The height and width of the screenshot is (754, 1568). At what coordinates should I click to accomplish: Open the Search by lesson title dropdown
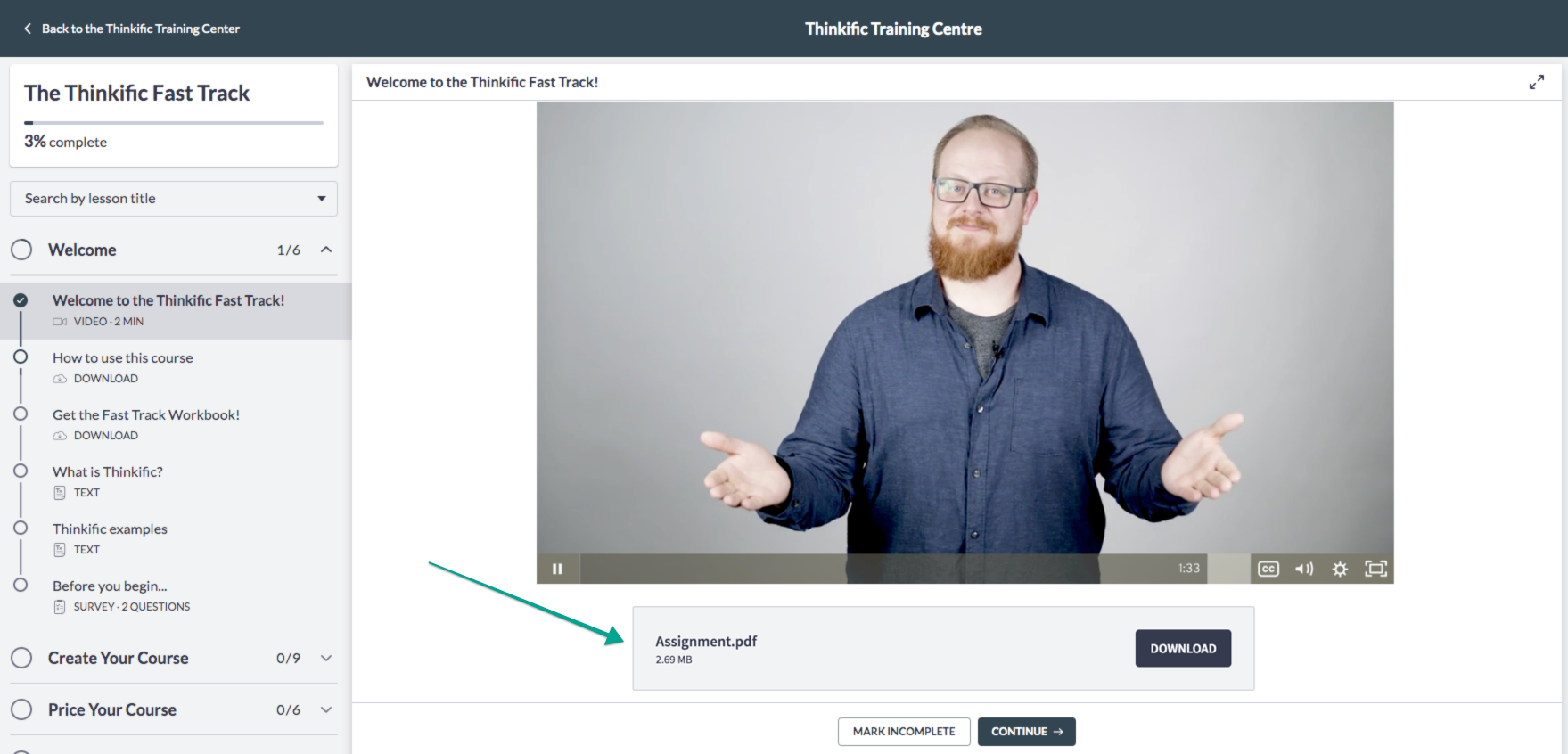[x=174, y=199]
